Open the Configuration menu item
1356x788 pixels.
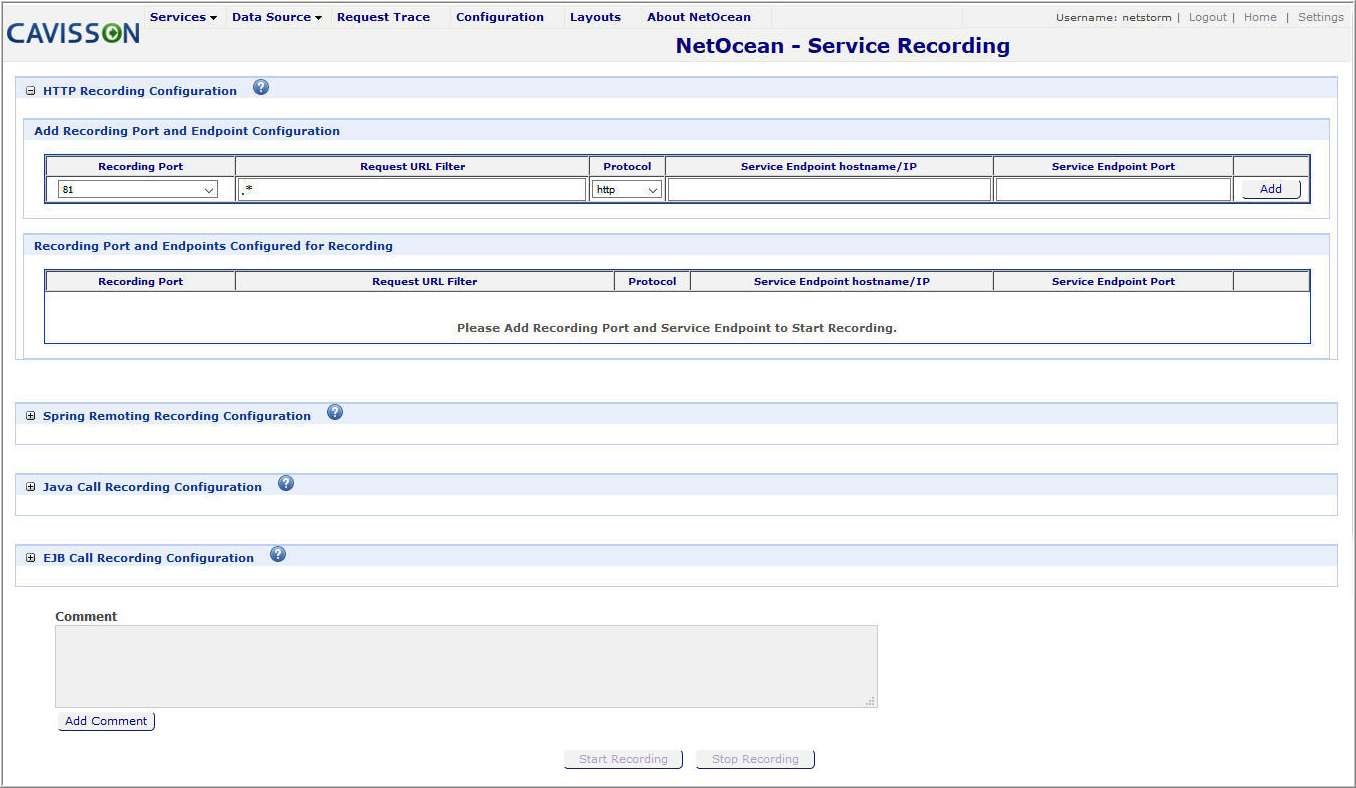(500, 17)
